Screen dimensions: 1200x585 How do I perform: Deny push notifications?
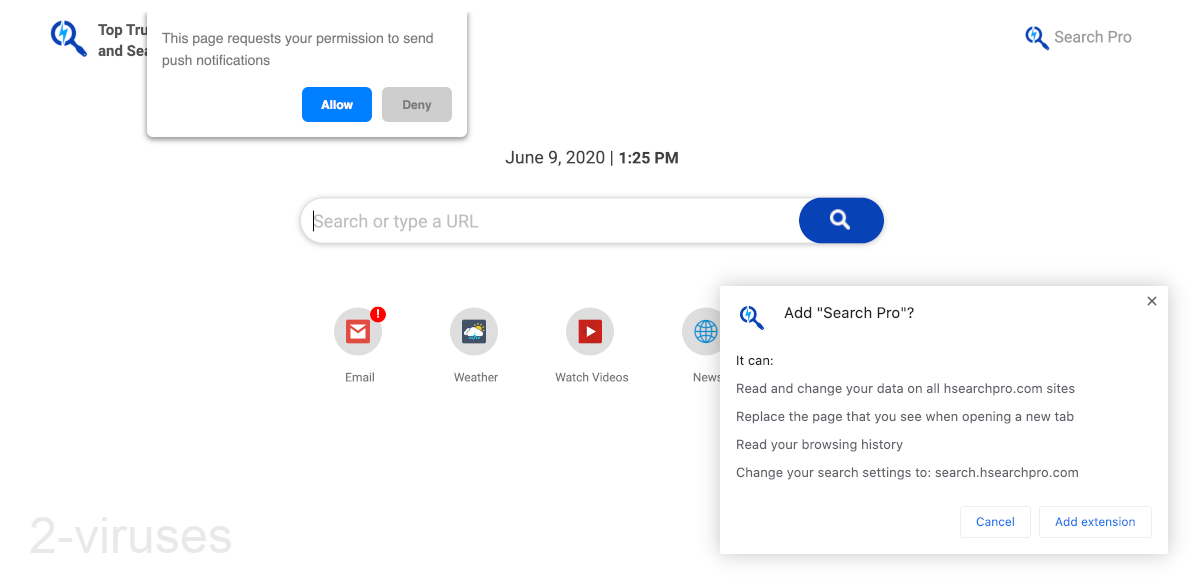click(x=416, y=104)
